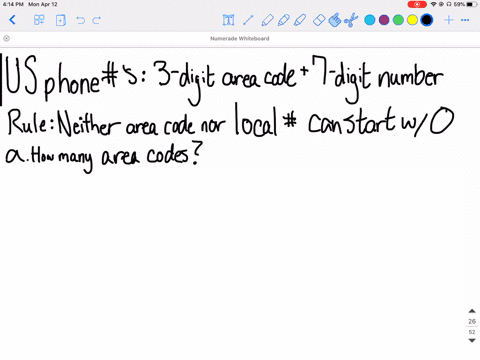
Task: Select the first pen tool
Action: pyautogui.click(x=267, y=20)
